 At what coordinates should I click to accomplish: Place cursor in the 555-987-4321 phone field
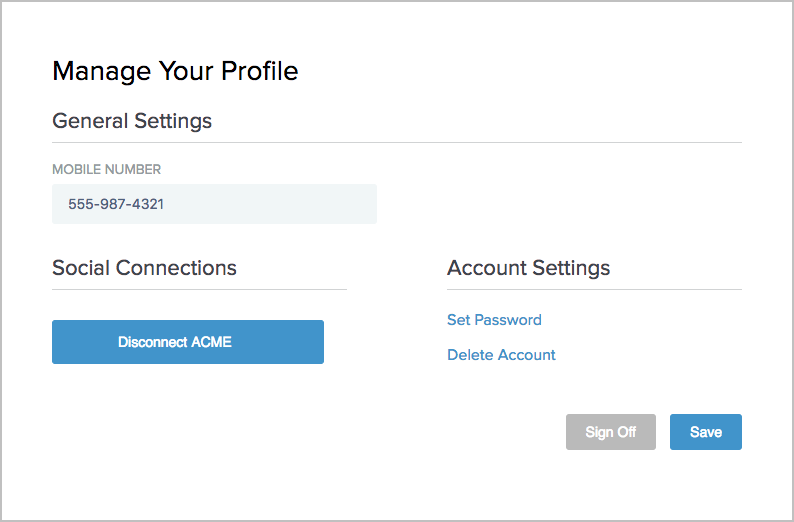tap(214, 204)
